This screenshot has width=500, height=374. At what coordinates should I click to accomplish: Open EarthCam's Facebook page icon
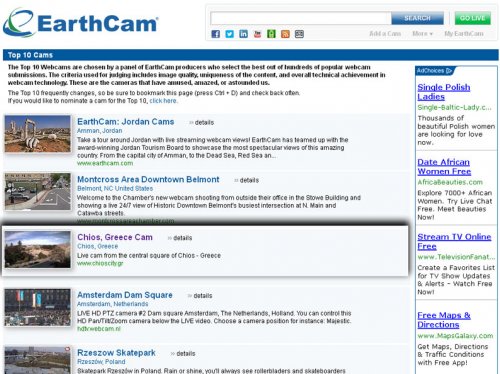(216, 34)
